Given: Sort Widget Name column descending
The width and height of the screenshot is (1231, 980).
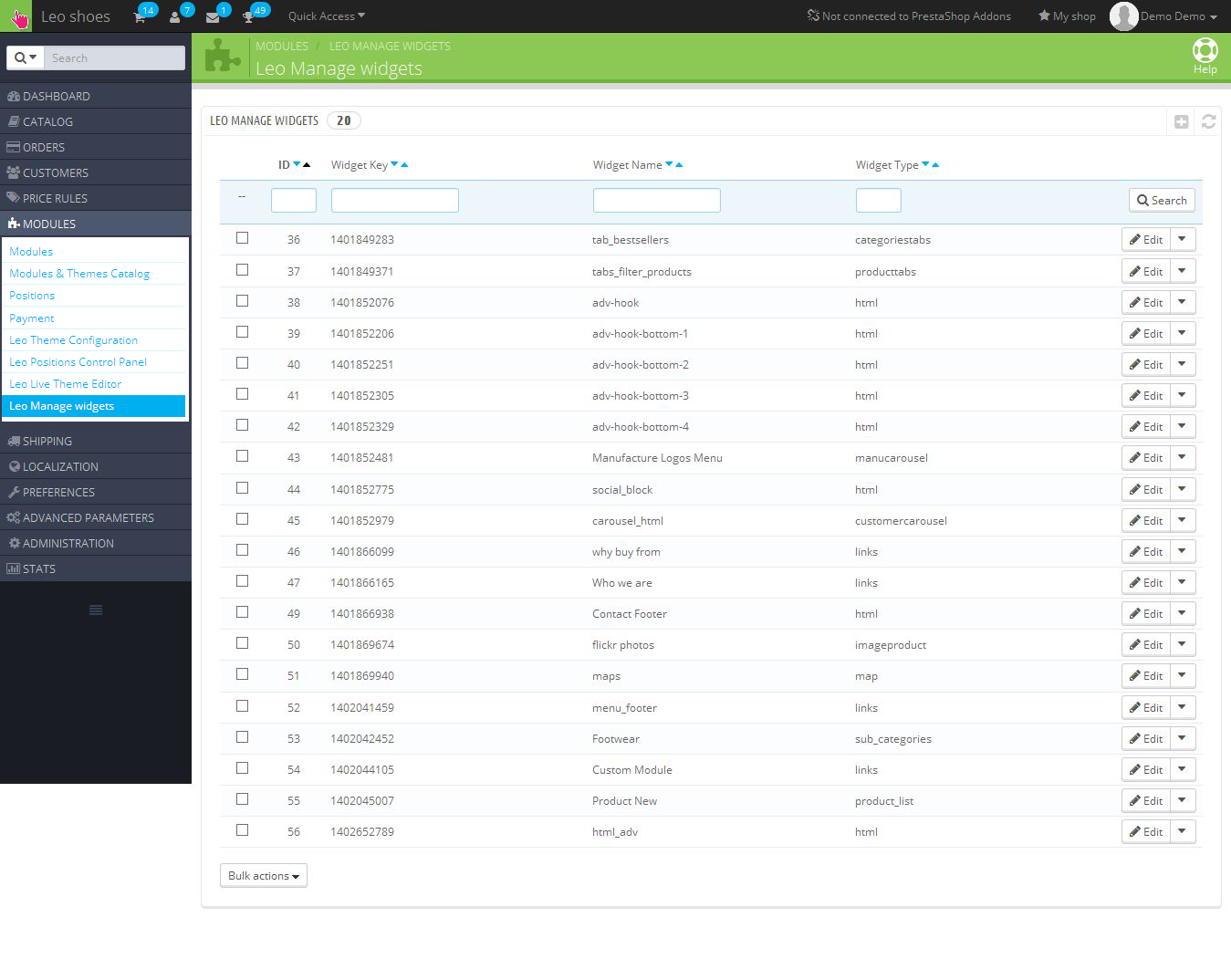Looking at the screenshot, I should pyautogui.click(x=669, y=164).
